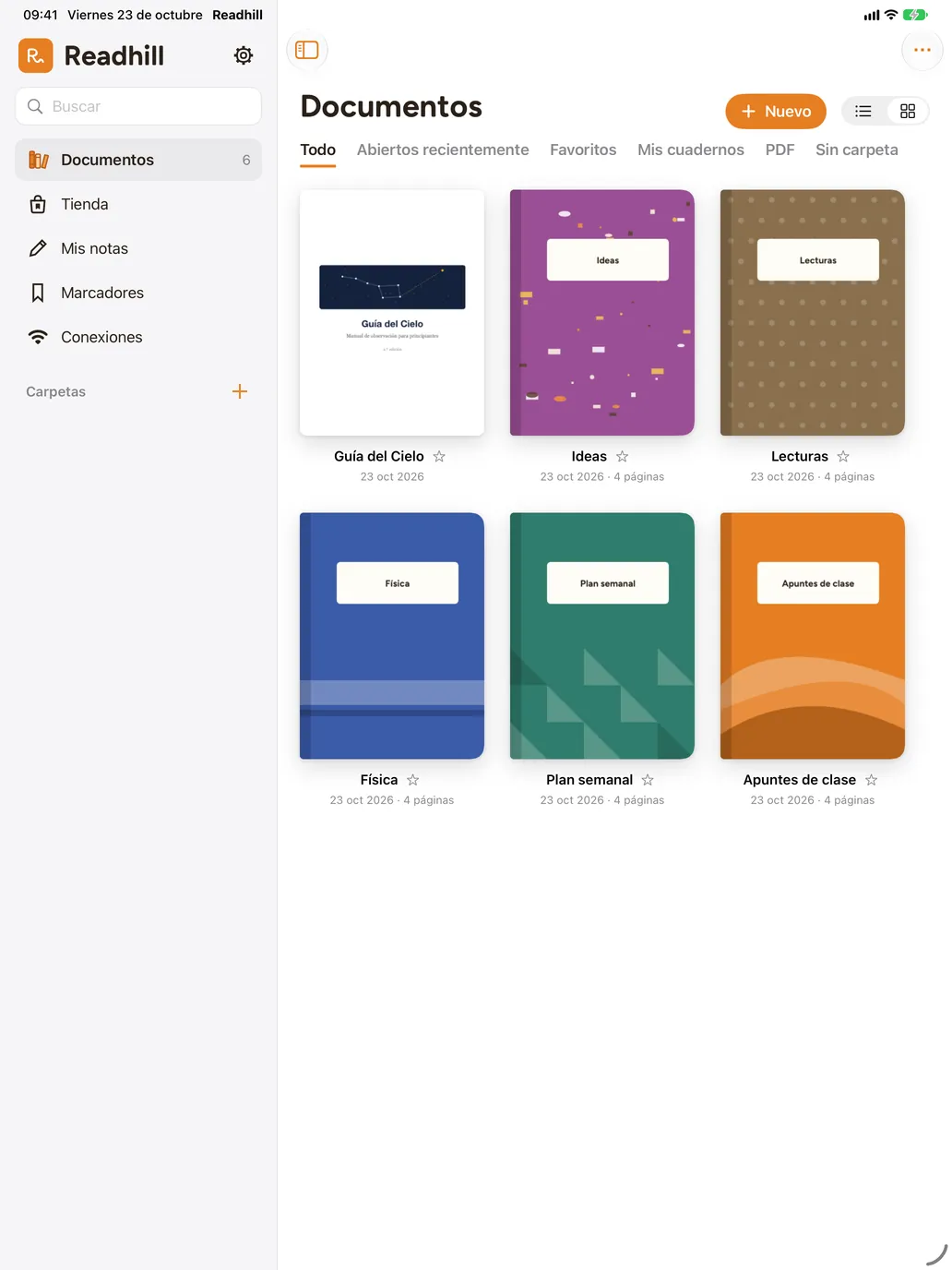Toggle the sidebar panel icon
Screen dimensions: 952x1270
click(307, 50)
